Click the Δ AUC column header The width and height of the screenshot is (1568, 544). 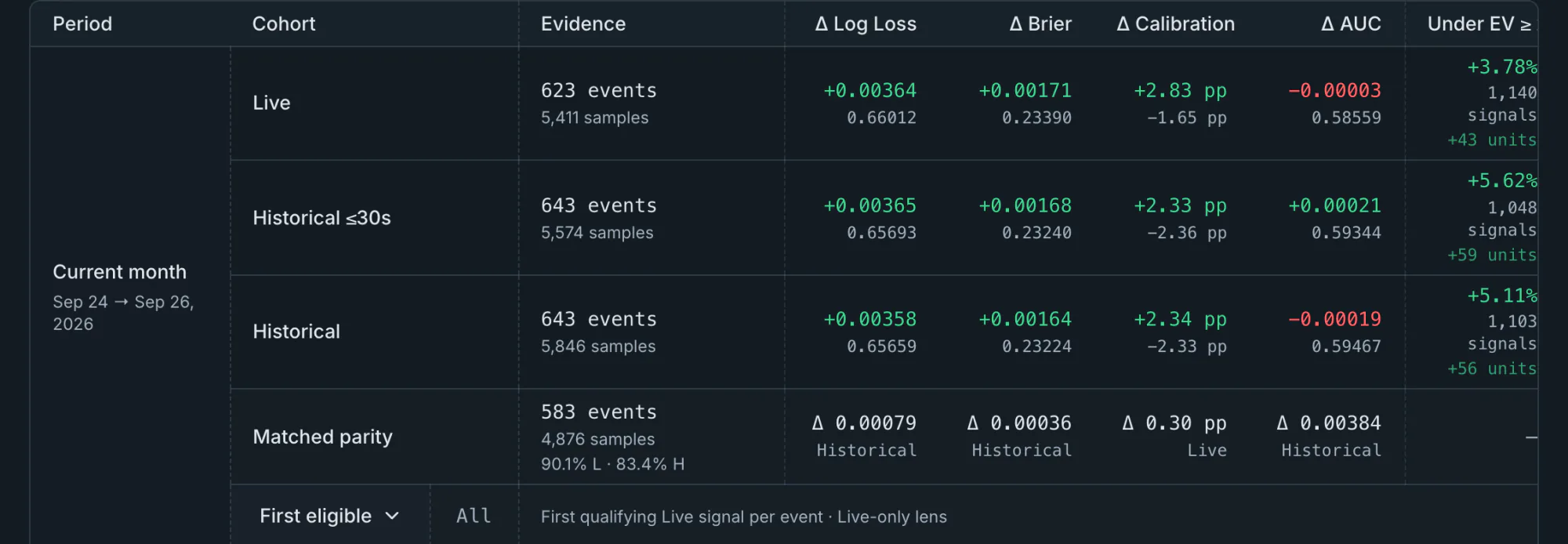tap(1351, 24)
